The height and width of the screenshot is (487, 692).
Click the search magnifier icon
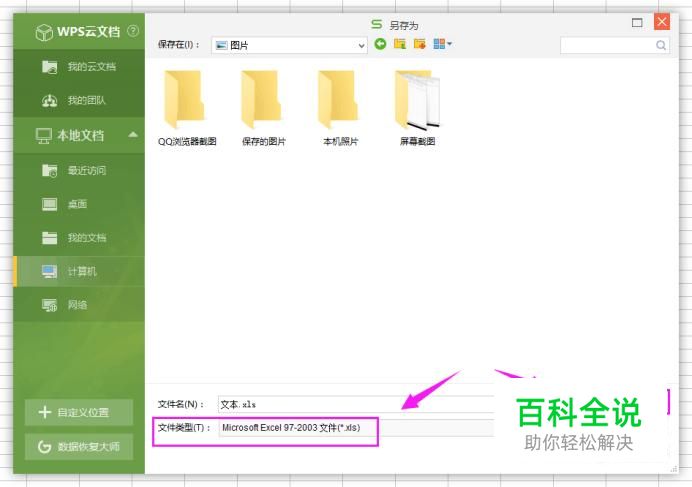click(661, 45)
